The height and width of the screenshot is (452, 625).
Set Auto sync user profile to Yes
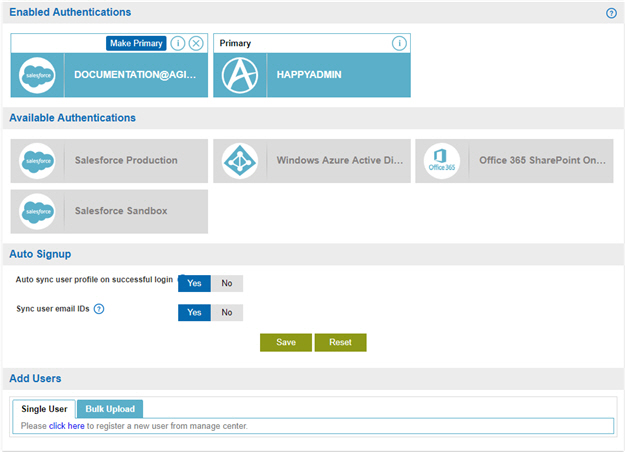[x=194, y=283]
